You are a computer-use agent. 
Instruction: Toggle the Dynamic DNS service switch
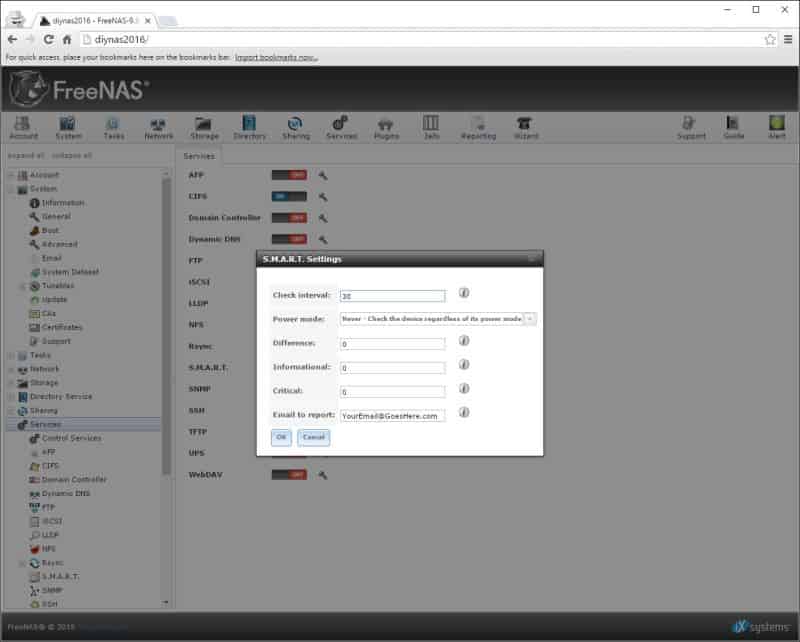pos(289,239)
